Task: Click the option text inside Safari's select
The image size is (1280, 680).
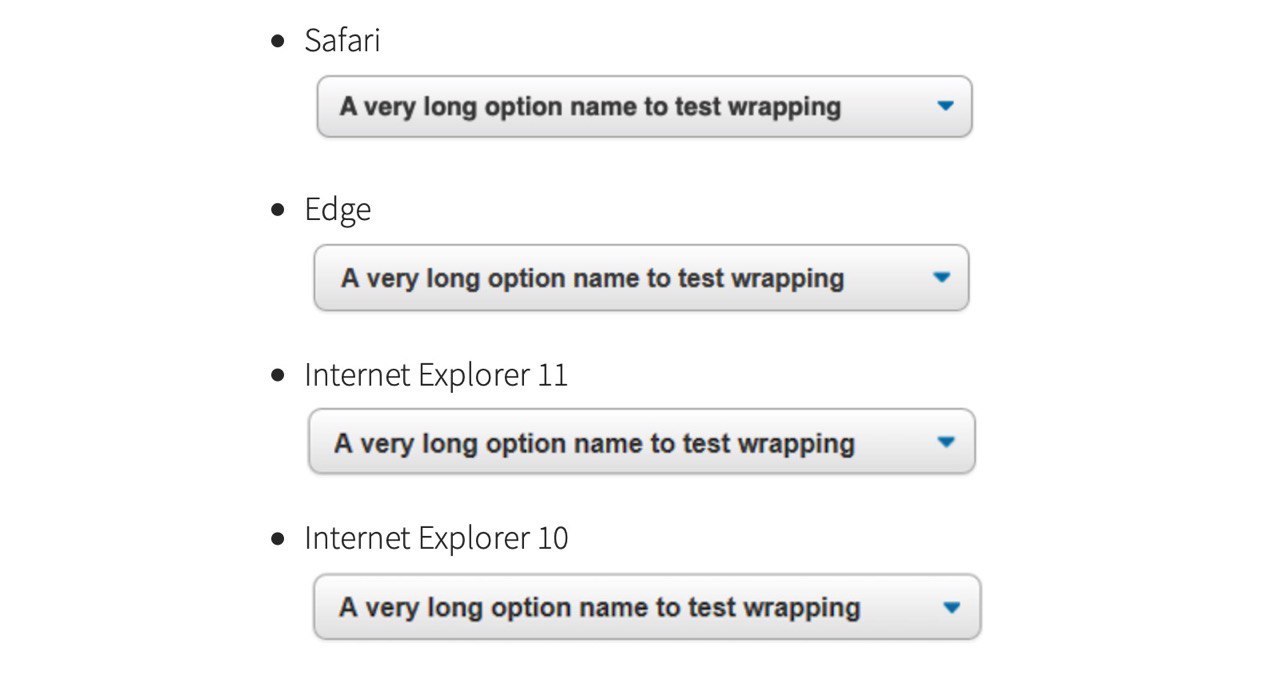Action: [x=590, y=106]
